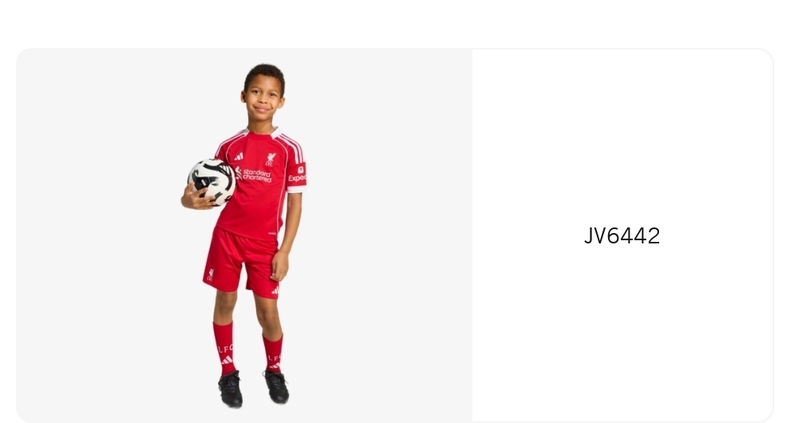Screen dimensions: 790x423
Task: Click the red shorts in the photo
Action: pos(242,264)
